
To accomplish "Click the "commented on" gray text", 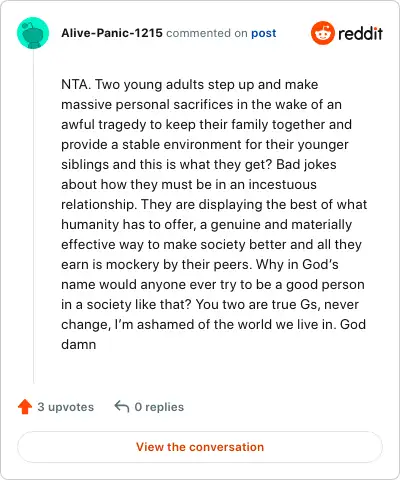I will [x=207, y=33].
